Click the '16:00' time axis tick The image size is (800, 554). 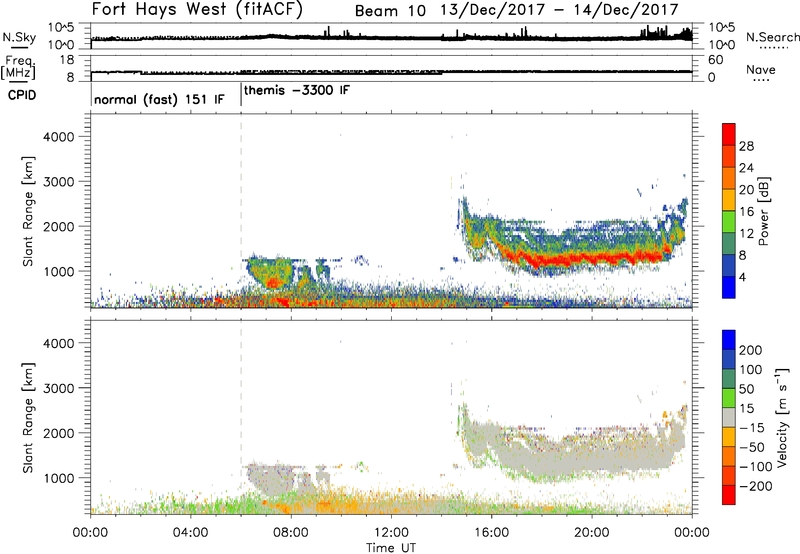pos(491,533)
